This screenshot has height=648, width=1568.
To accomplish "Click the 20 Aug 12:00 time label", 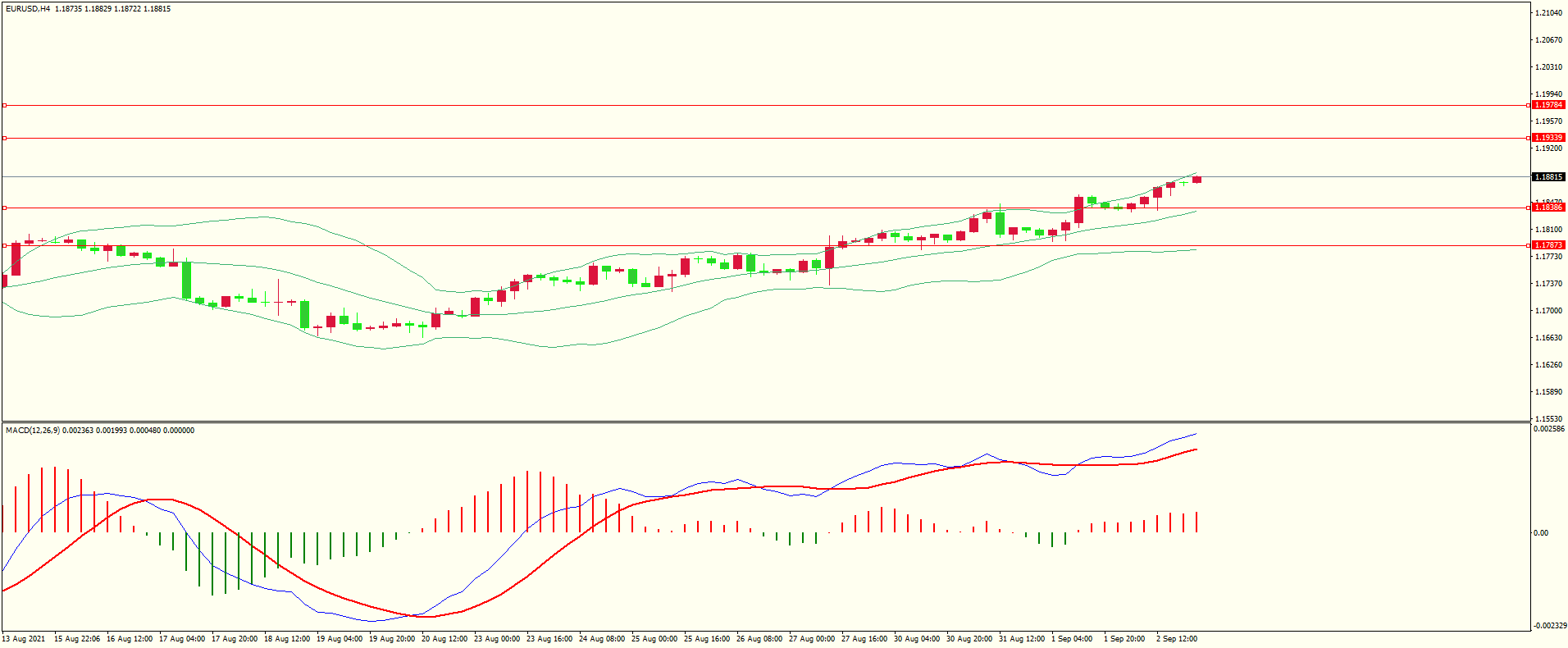I will (444, 639).
